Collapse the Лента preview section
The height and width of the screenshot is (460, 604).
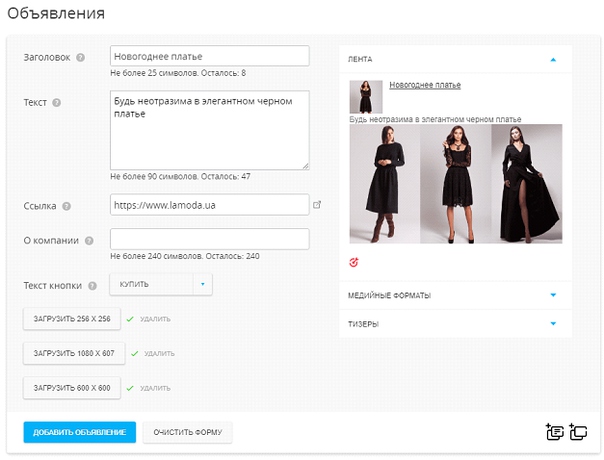click(553, 60)
